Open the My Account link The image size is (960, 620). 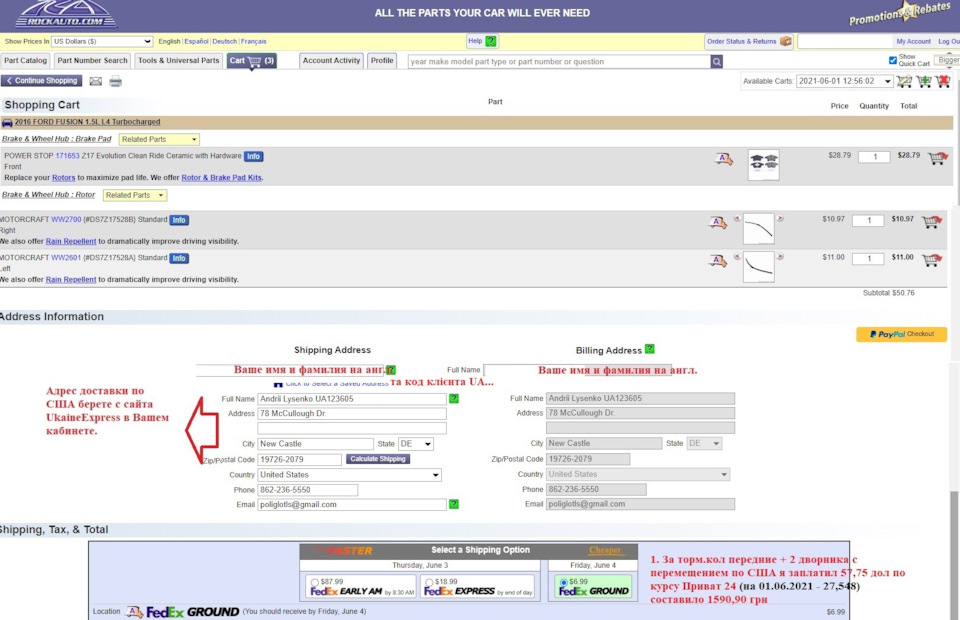(x=913, y=42)
